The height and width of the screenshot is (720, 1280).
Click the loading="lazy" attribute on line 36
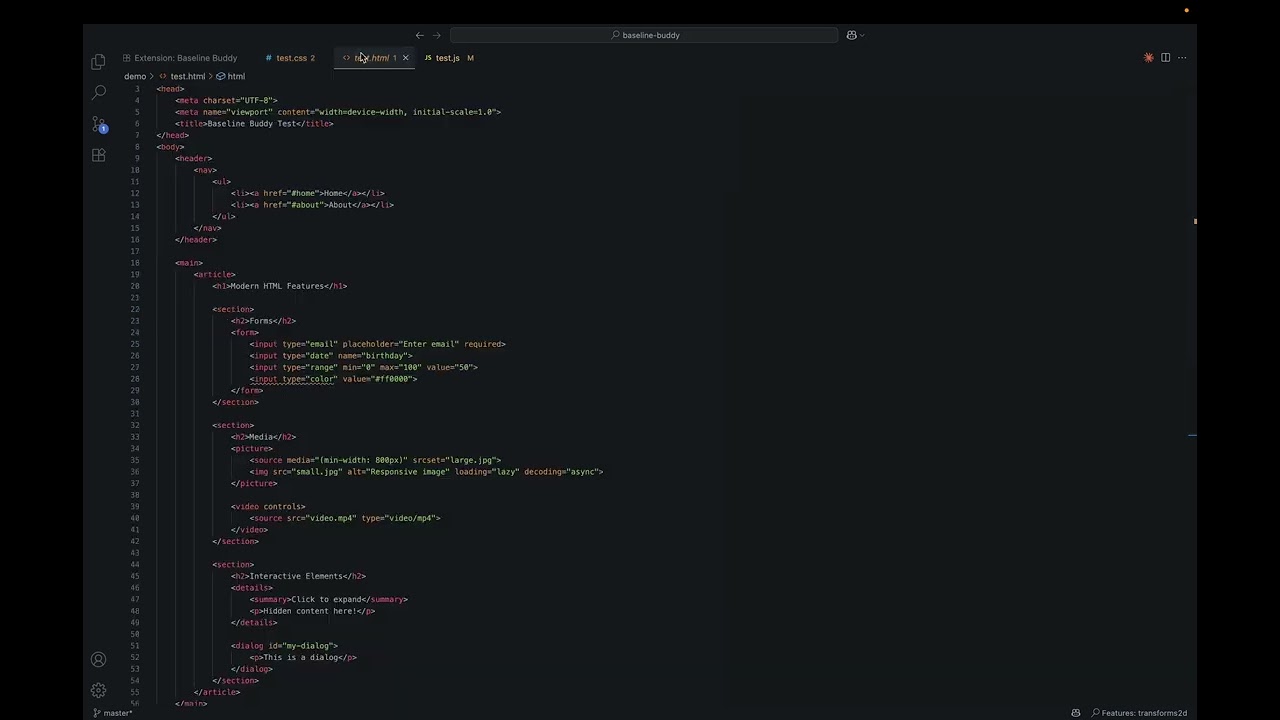point(487,472)
